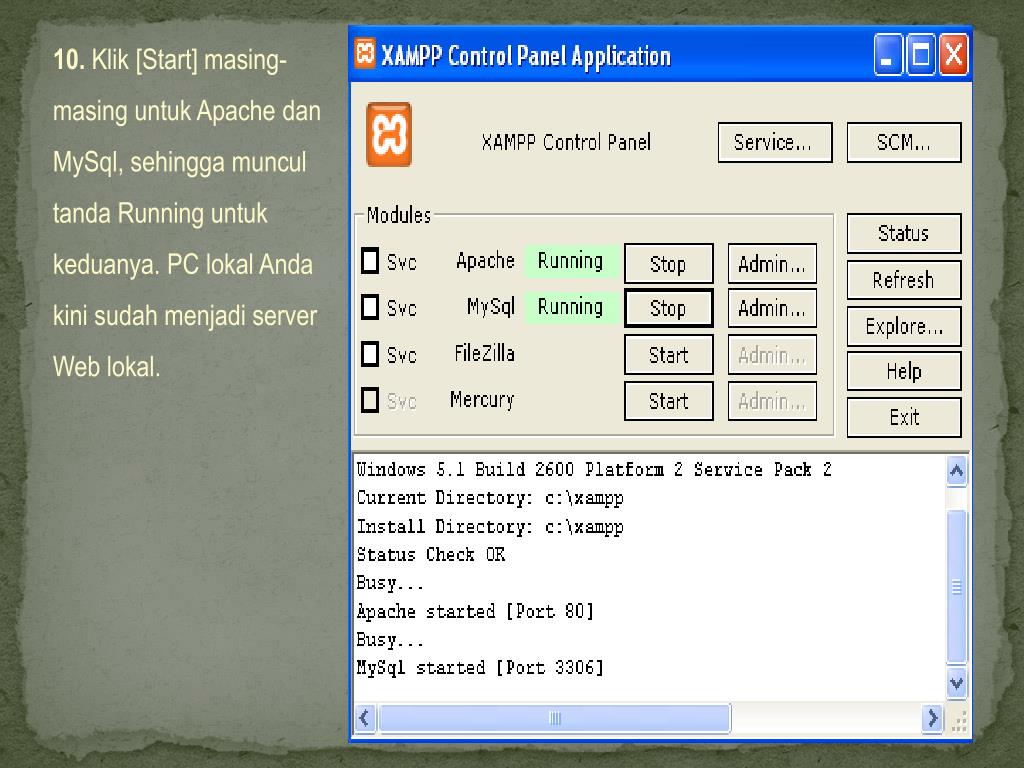The height and width of the screenshot is (768, 1024).
Task: Stop the Apache module
Action: 669,264
